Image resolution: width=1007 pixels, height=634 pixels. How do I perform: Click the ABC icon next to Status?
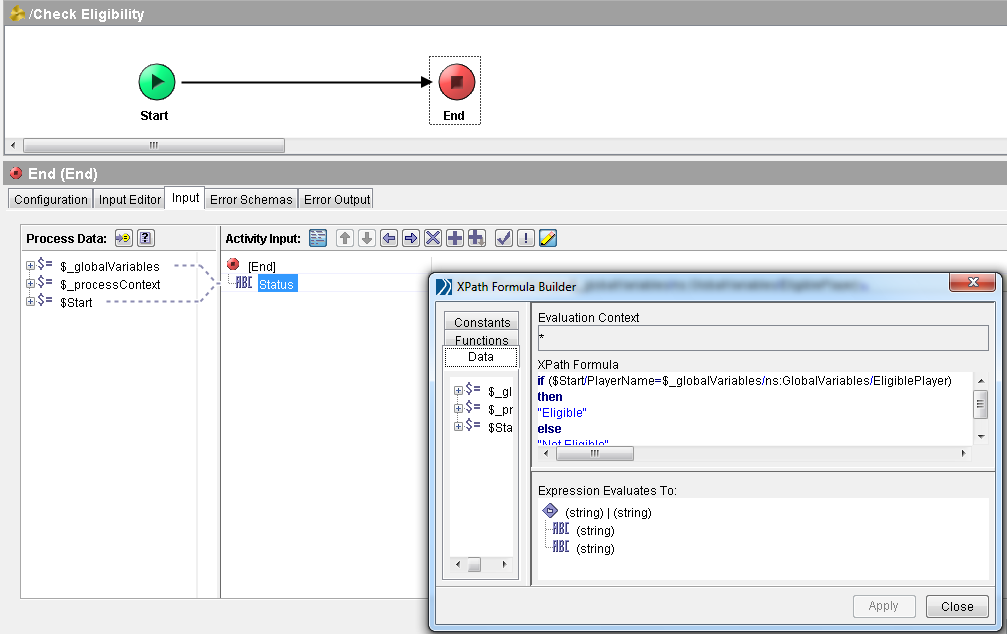pyautogui.click(x=244, y=283)
